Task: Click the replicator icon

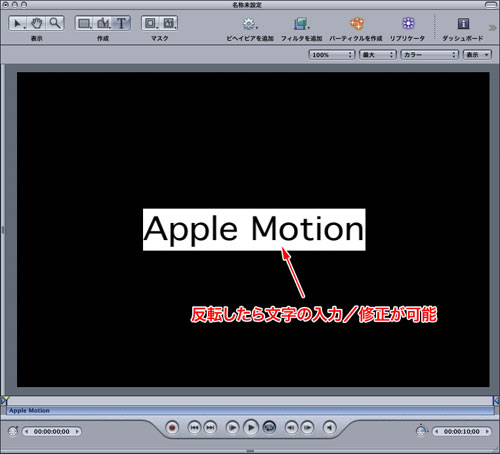Action: coord(408,23)
